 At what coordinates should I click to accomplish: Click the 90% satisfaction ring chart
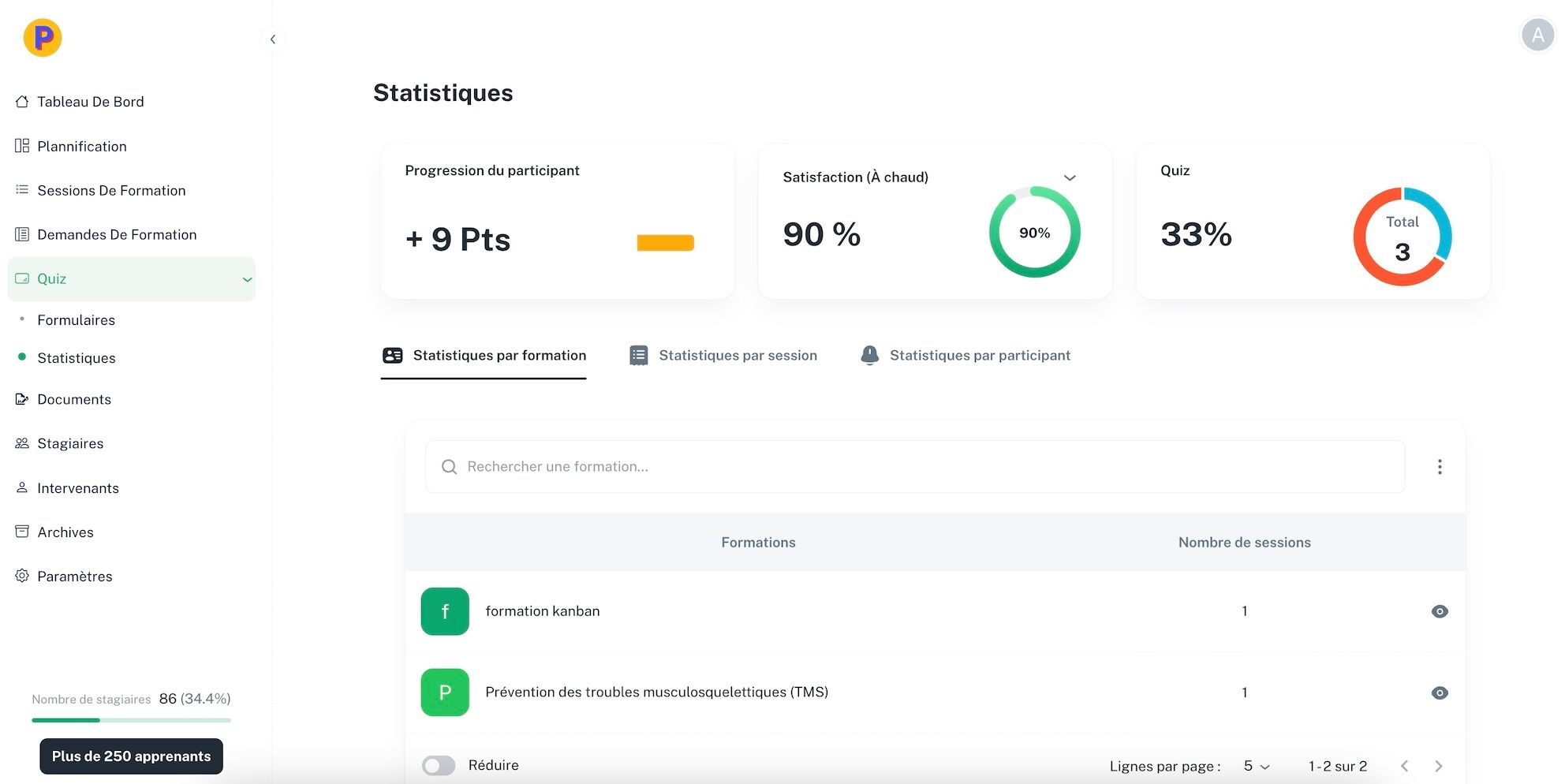tap(1035, 232)
